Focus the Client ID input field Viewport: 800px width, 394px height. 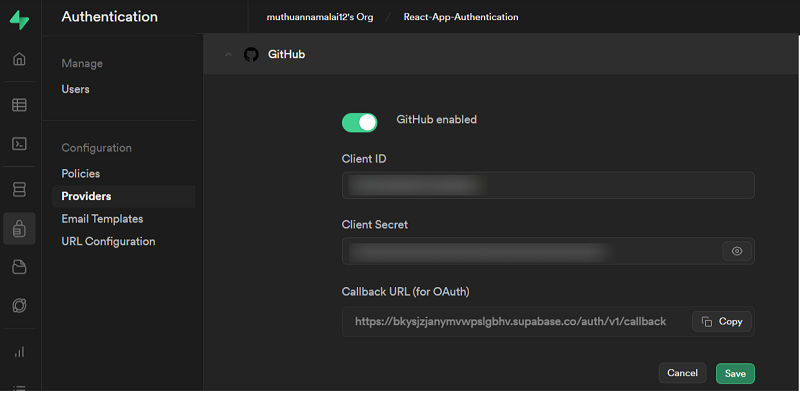[x=548, y=185]
